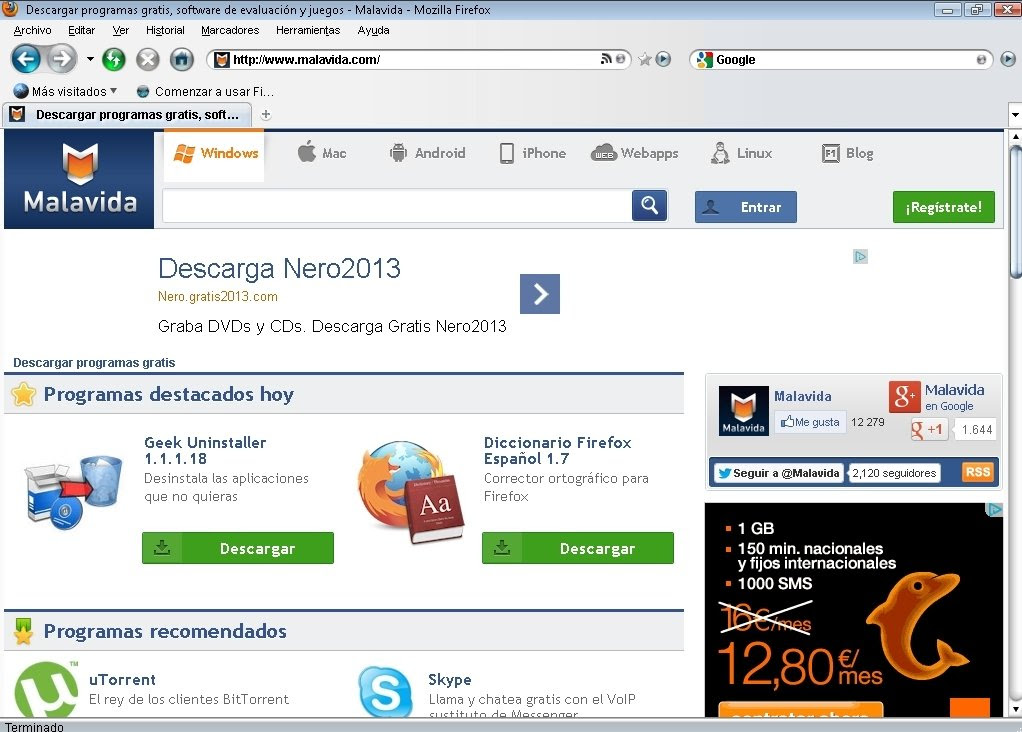Select the Descargar programas gratis tab
The height and width of the screenshot is (732, 1022).
pyautogui.click(x=127, y=115)
